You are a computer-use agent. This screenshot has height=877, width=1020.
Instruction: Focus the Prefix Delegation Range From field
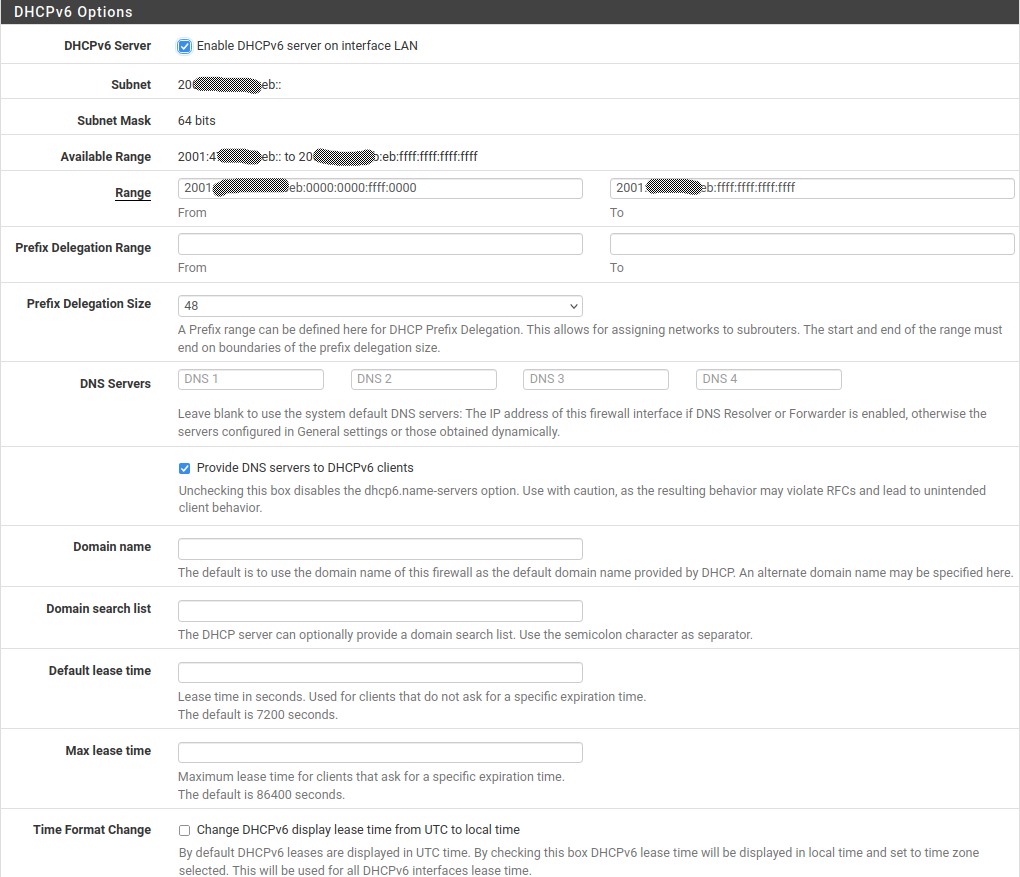click(x=380, y=244)
